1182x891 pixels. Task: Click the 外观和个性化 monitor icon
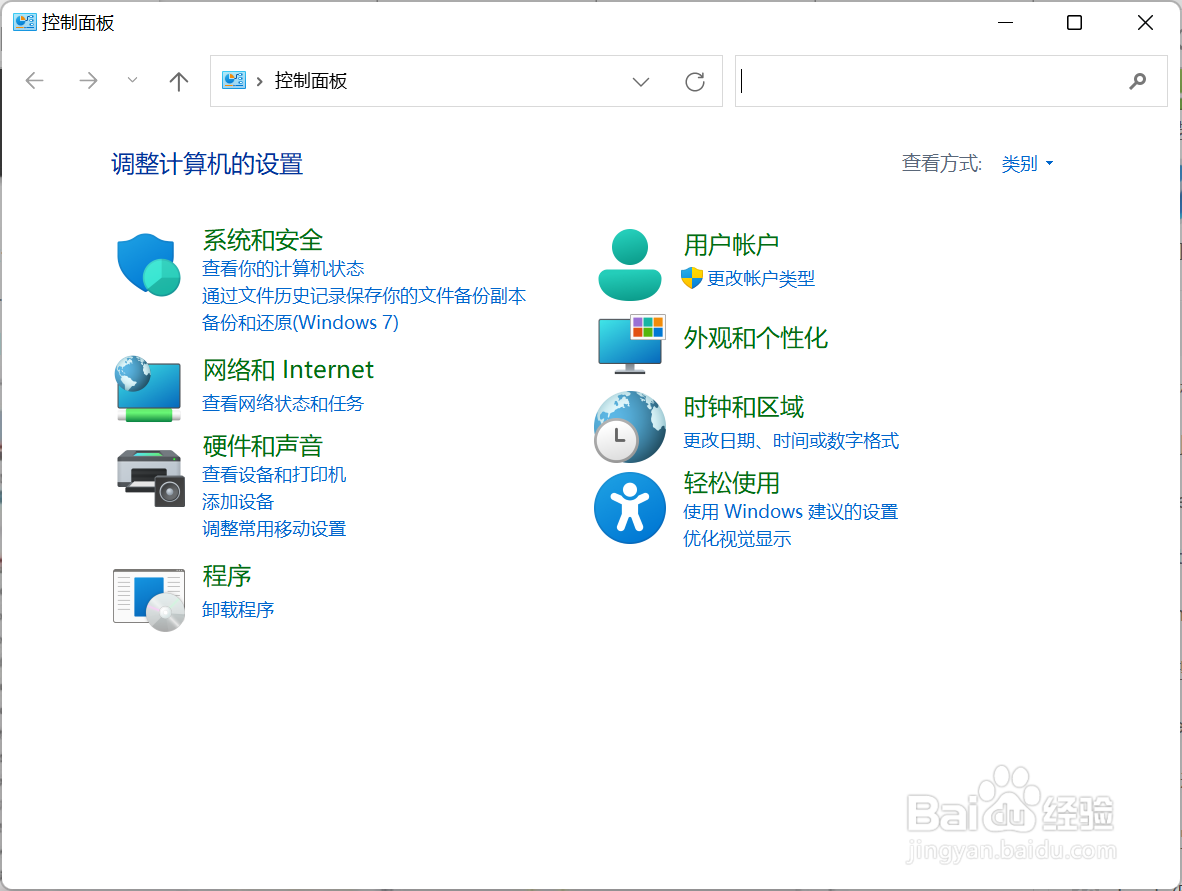point(629,343)
